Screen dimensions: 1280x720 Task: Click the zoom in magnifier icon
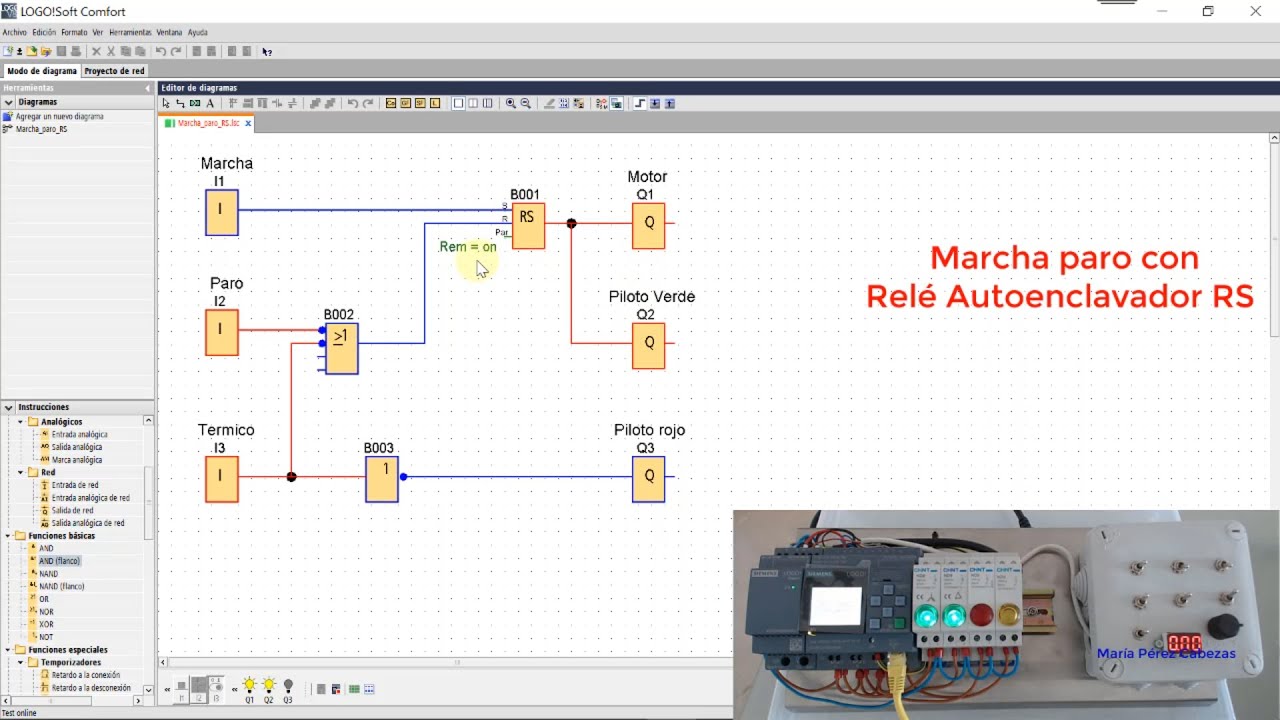tap(511, 103)
